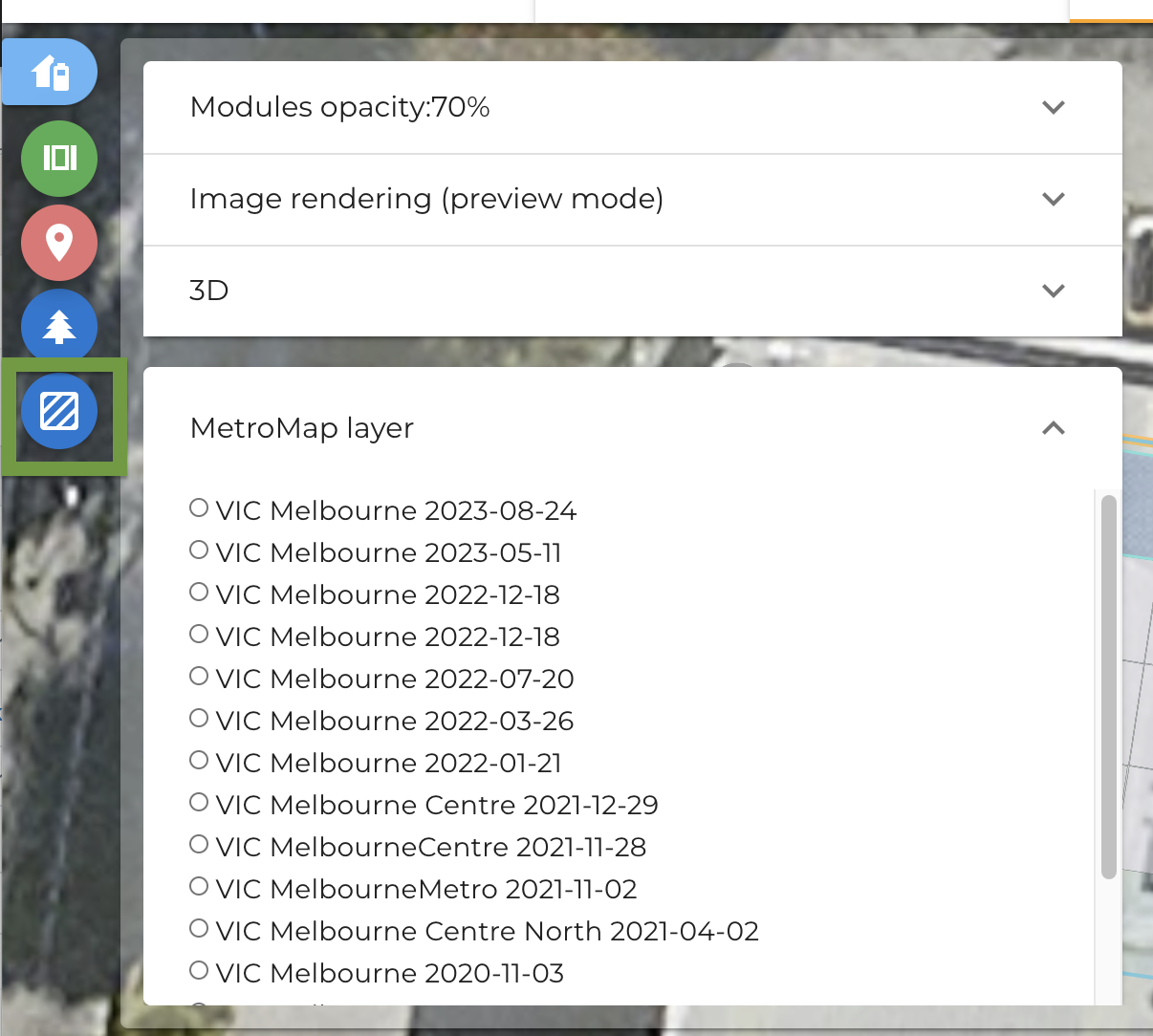Choose VIC Melbourne 2023-05-11 layer
1153x1036 pixels.
tap(199, 550)
